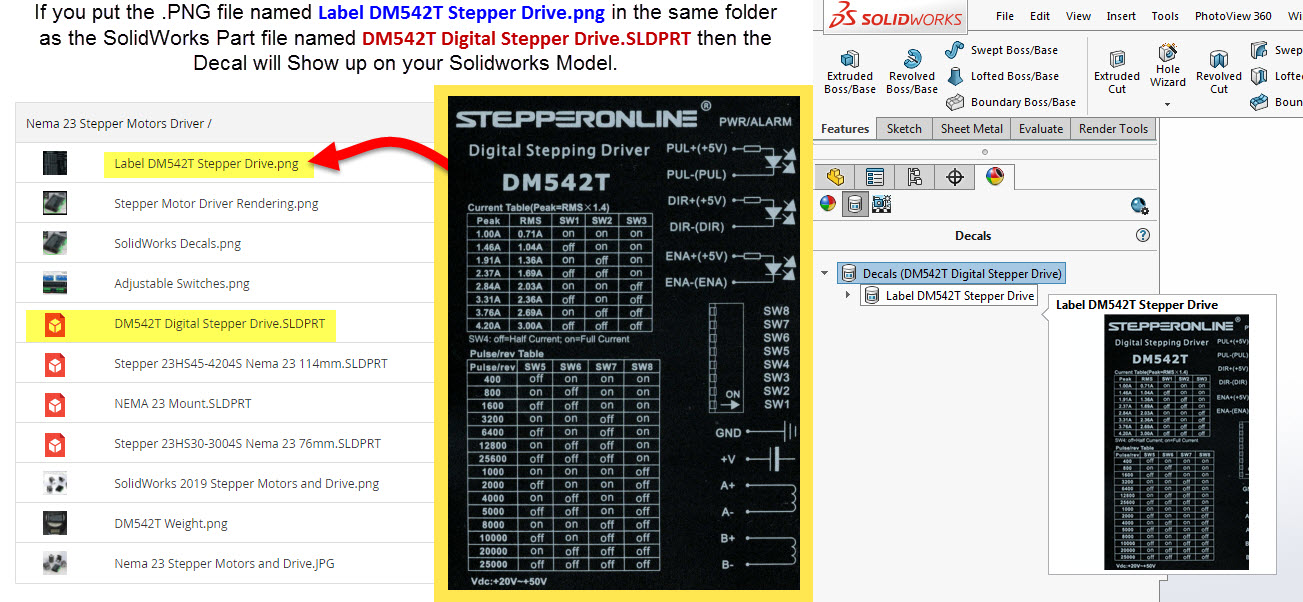Select the Extruded Boss/Base tool
1303x602 pixels.
[849, 72]
